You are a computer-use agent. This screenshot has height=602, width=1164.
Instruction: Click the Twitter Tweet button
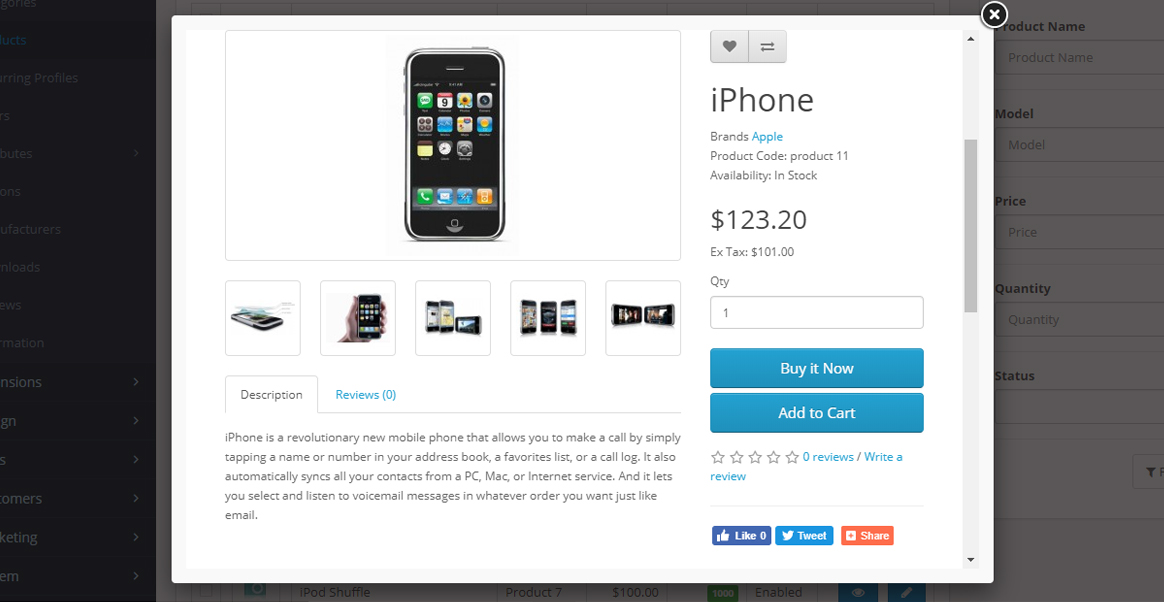click(x=804, y=536)
